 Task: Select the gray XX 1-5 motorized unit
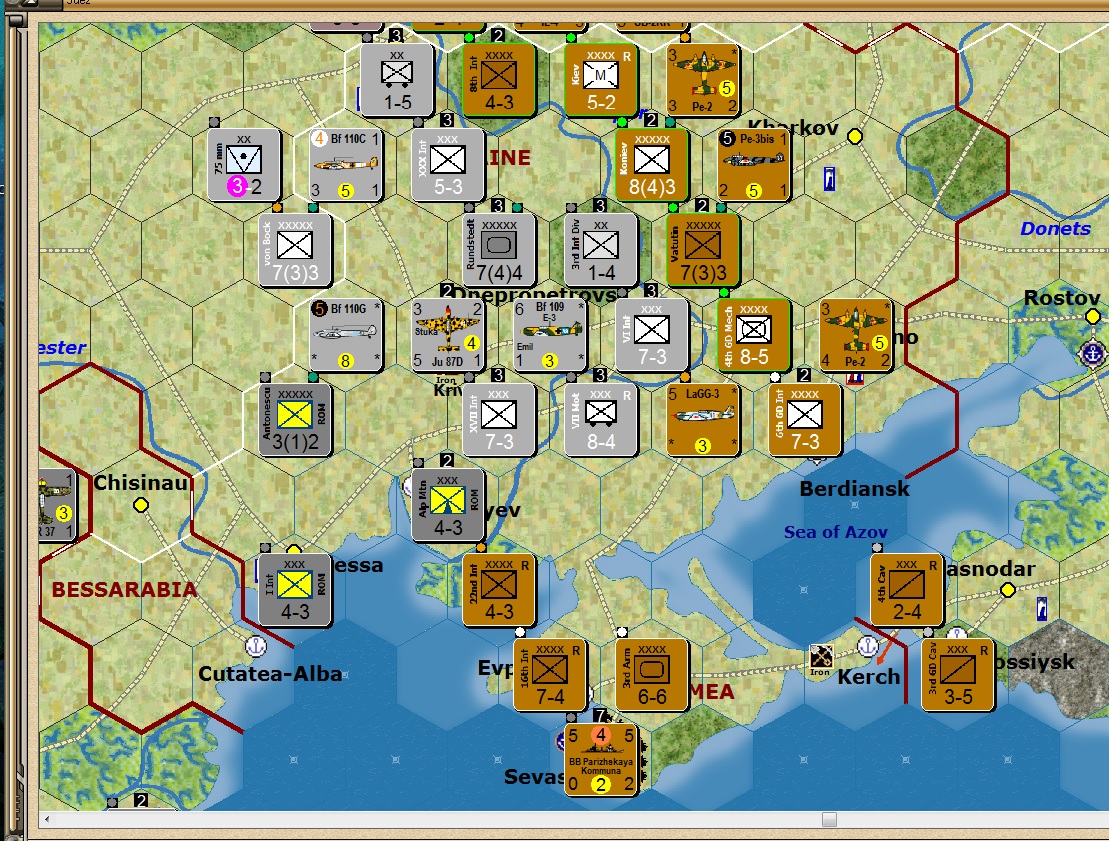coord(397,80)
